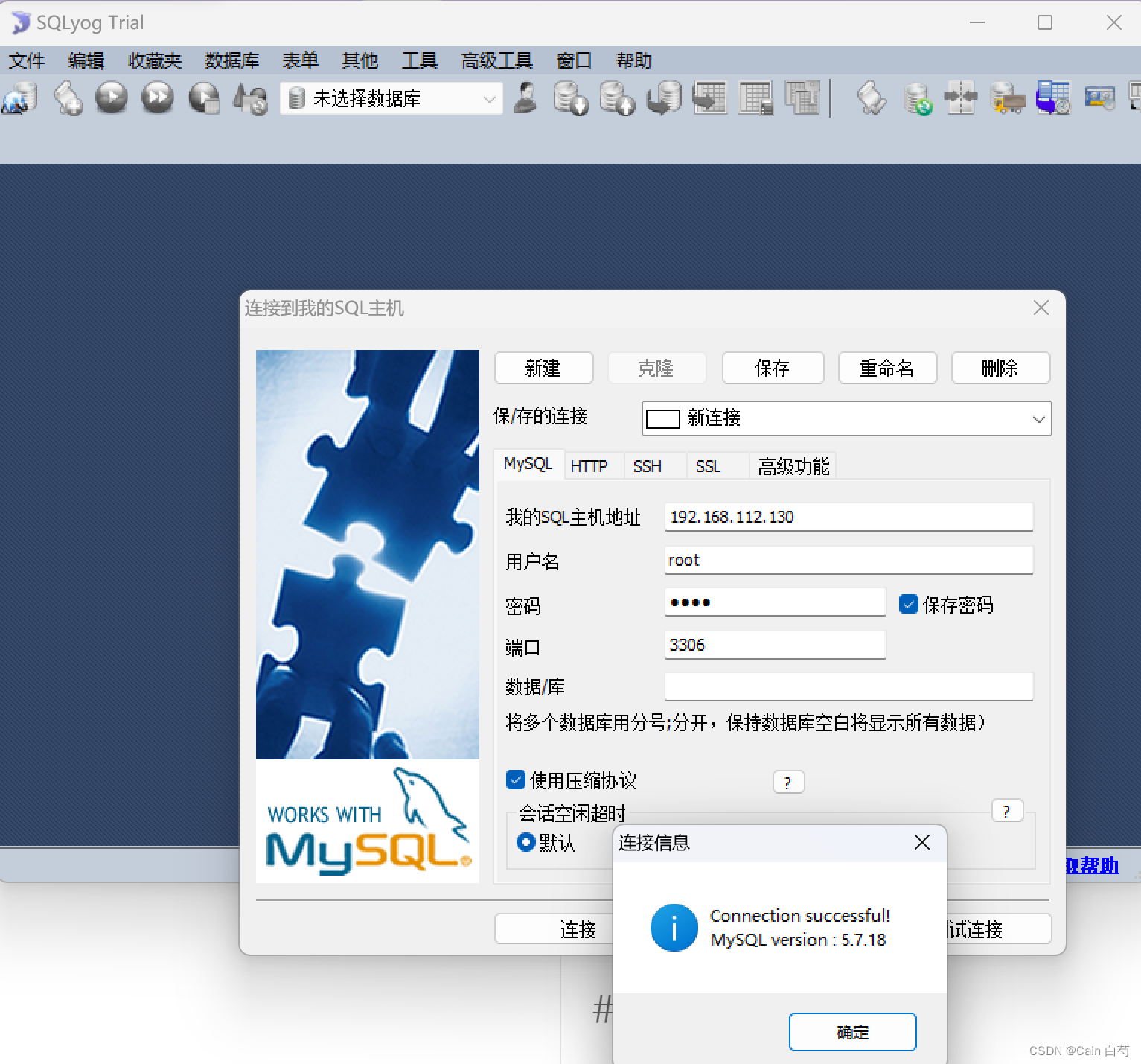This screenshot has height=1064, width=1141.
Task: Open the user manager person icon
Action: coord(525,98)
